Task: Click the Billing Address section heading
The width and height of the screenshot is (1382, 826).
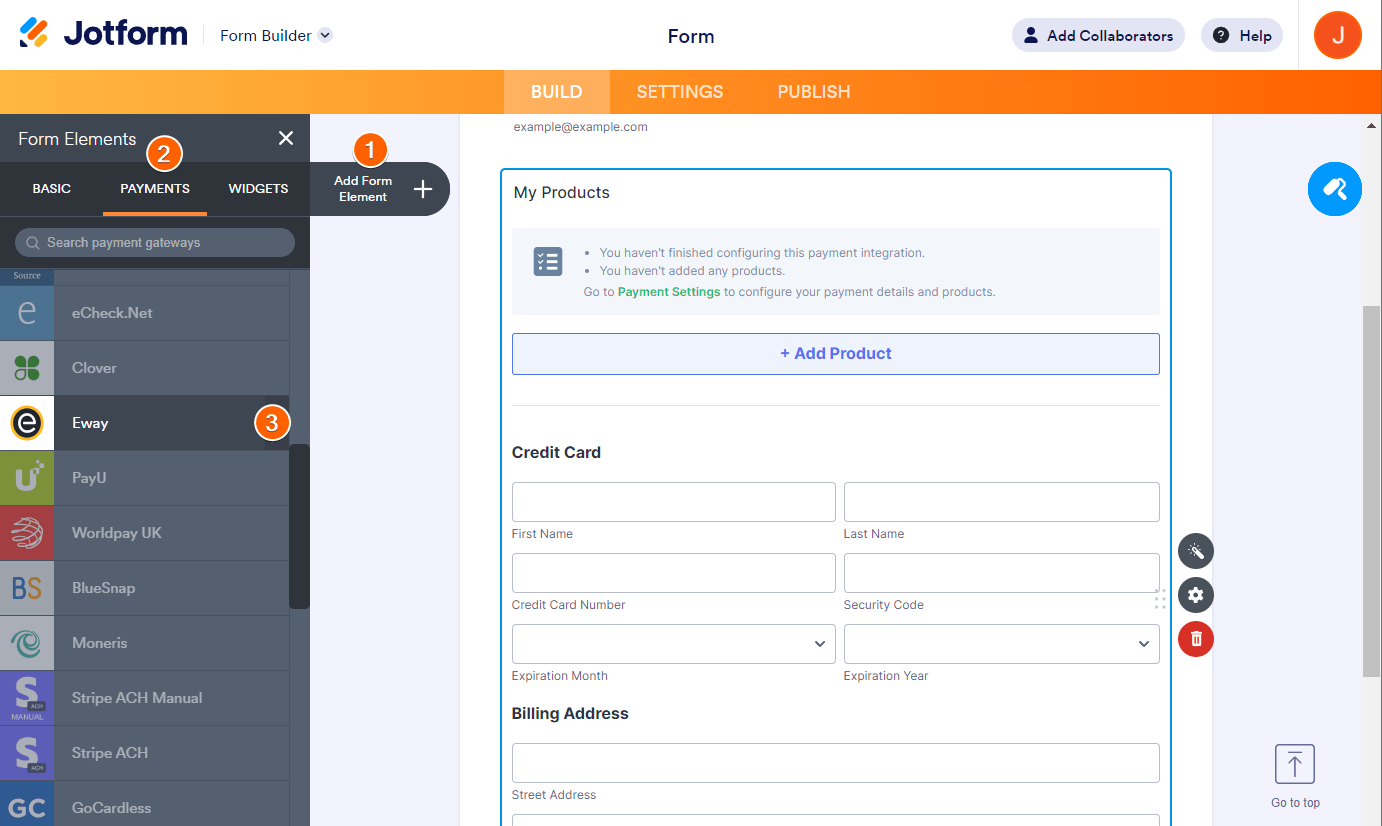Action: point(570,713)
